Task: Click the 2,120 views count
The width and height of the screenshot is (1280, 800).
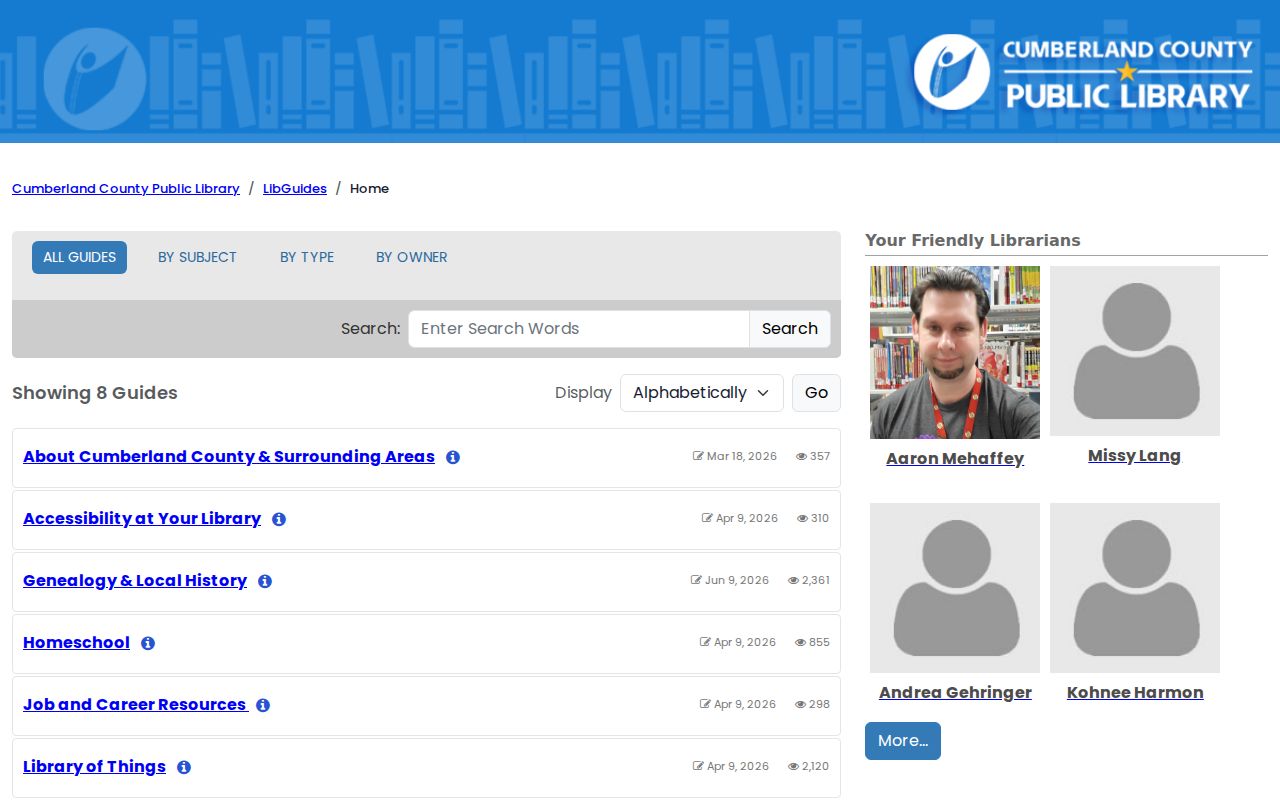Action: pyautogui.click(x=809, y=767)
